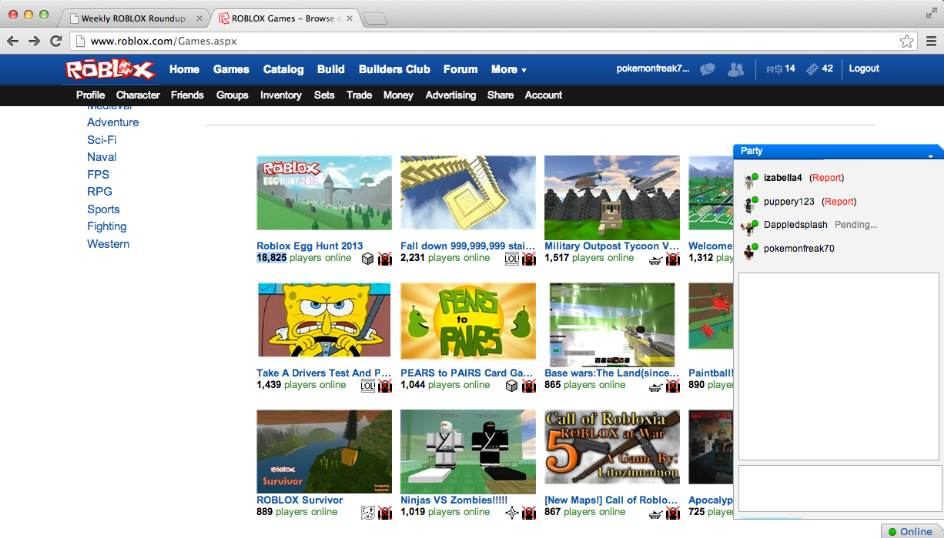Click pokemonfreak7... username in header

pyautogui.click(x=653, y=69)
